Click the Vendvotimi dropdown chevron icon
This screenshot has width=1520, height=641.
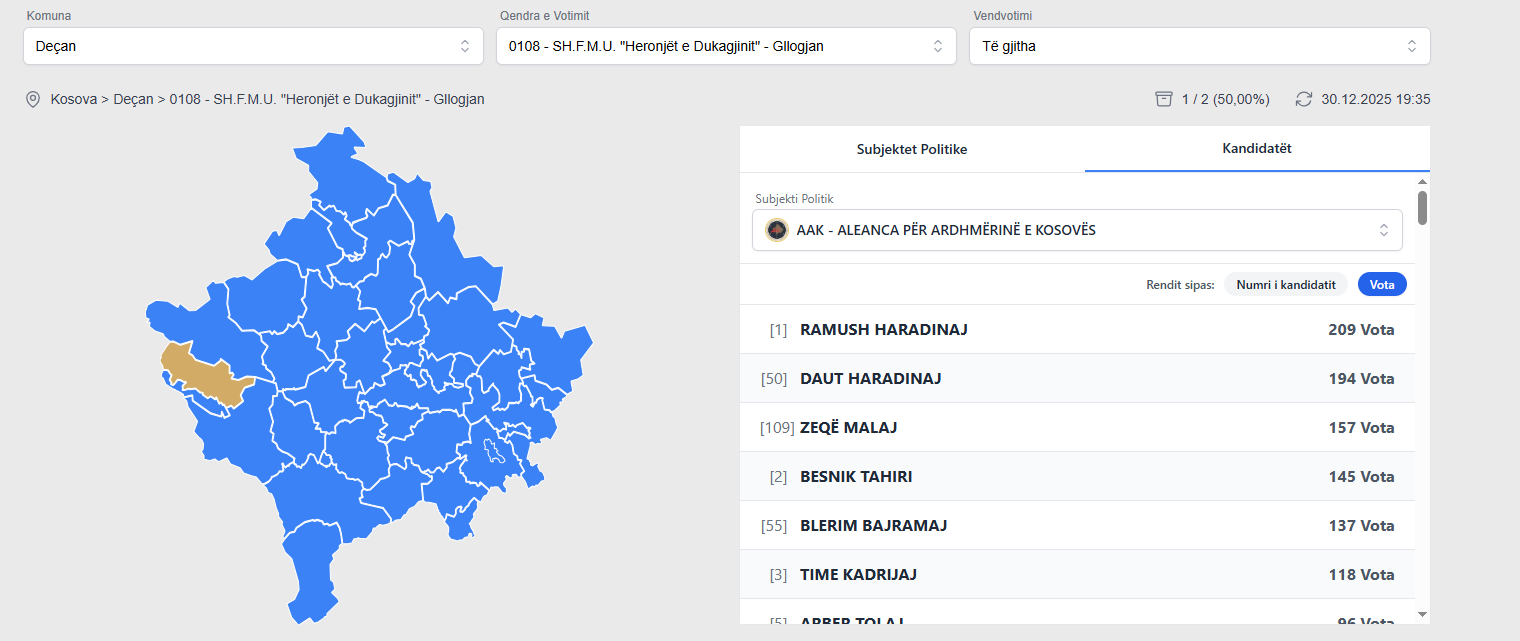point(1411,46)
